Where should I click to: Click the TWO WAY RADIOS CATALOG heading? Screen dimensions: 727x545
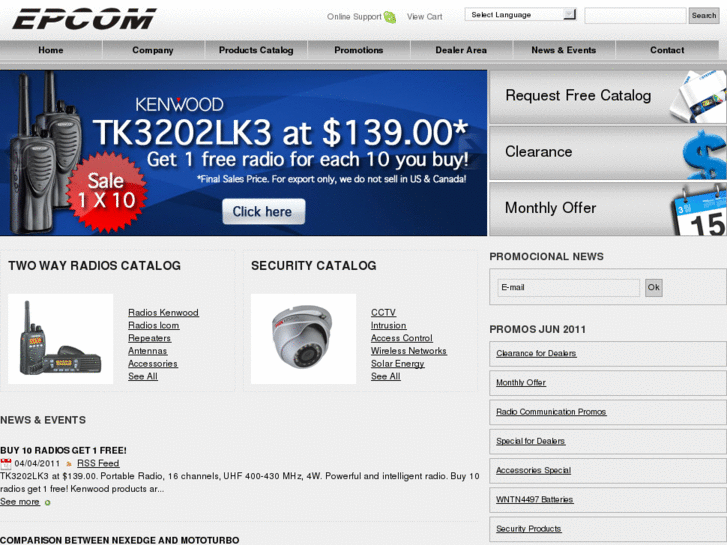point(95,266)
